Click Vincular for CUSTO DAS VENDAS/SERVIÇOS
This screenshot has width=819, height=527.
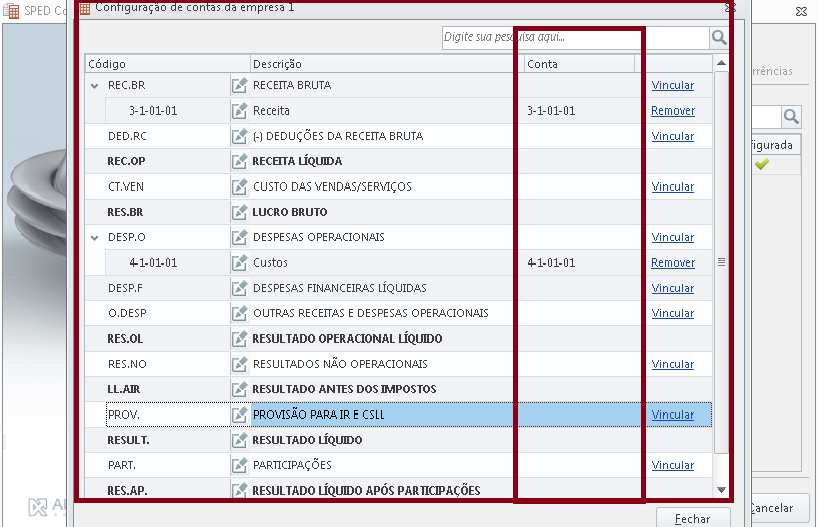click(673, 187)
